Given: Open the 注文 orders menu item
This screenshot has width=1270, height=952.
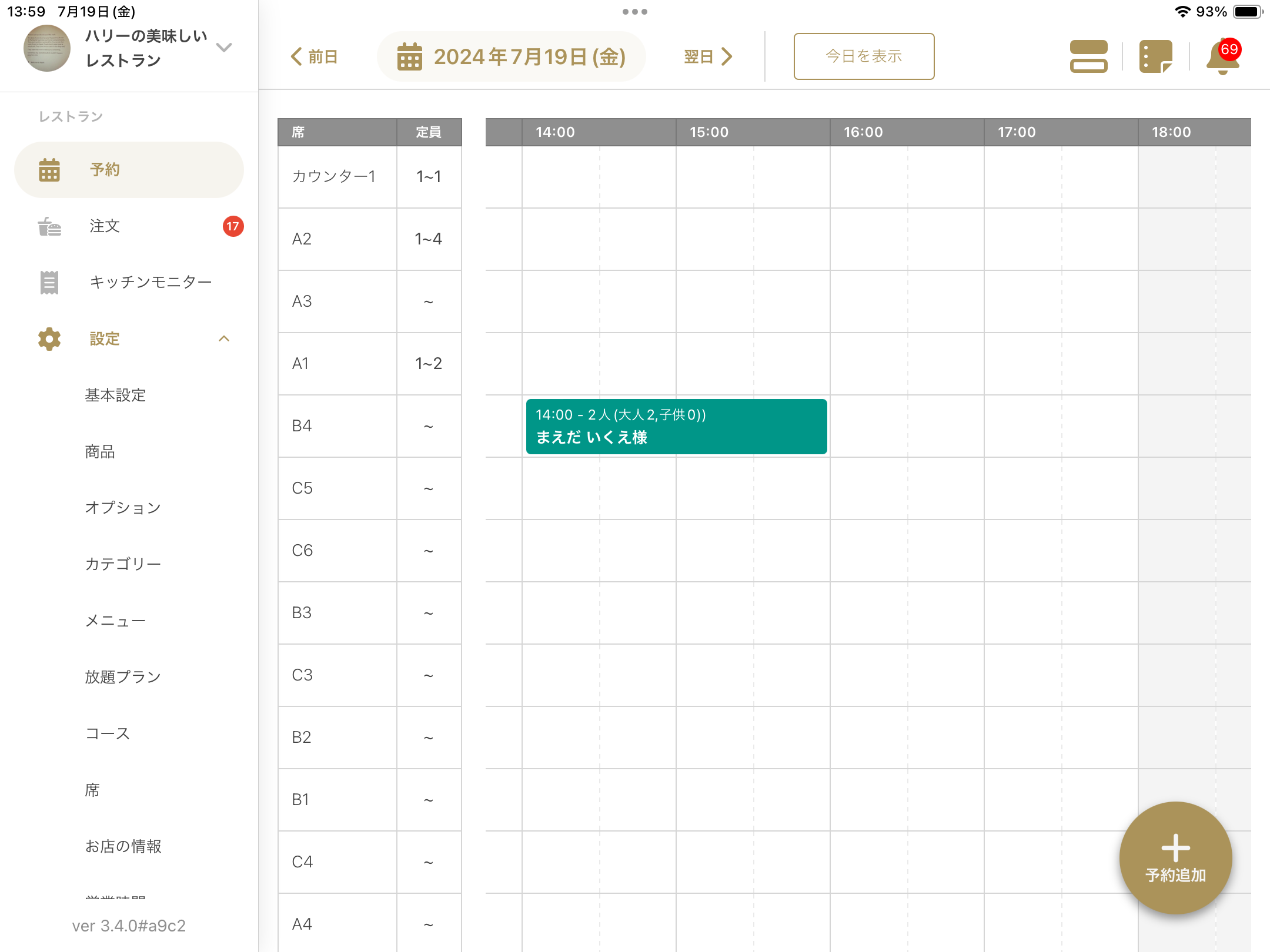Looking at the screenshot, I should point(129,226).
